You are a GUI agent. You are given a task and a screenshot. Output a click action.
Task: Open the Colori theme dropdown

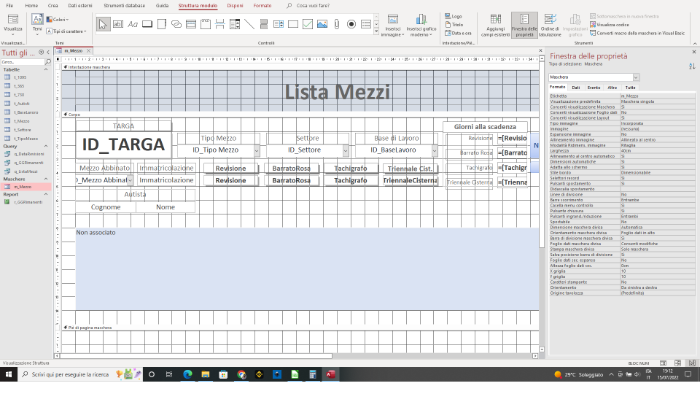[x=58, y=19]
